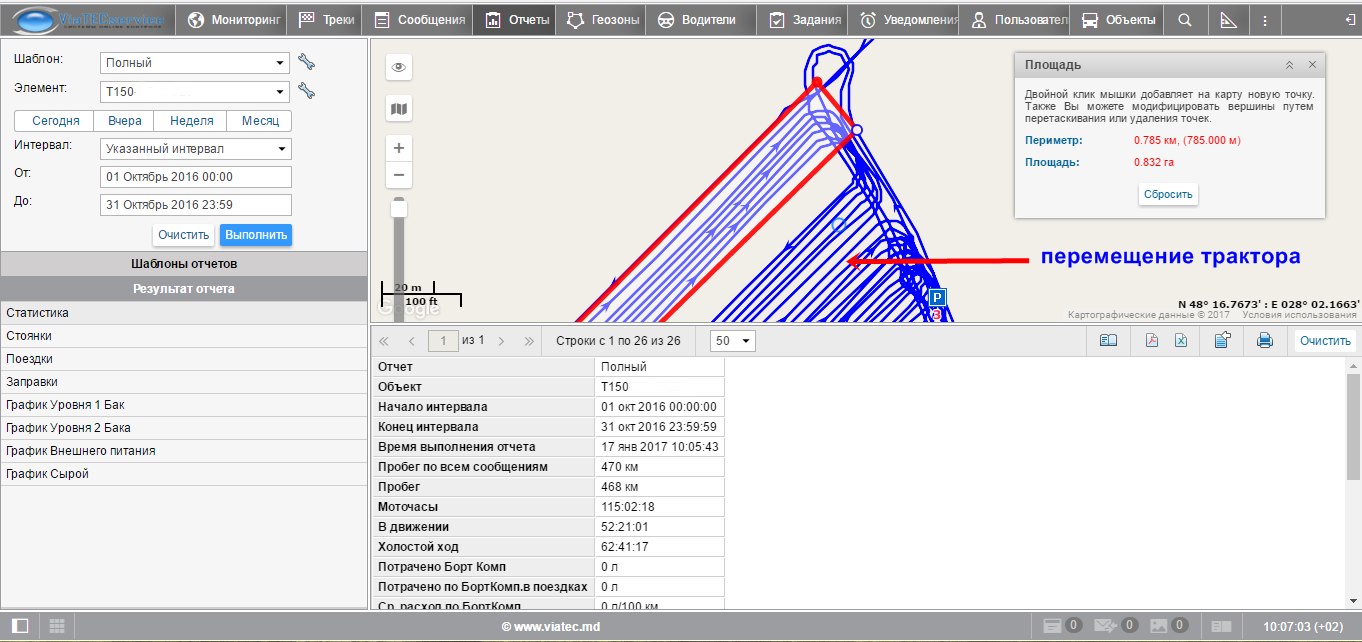
Task: Open the Мониторинг tab
Action: point(235,20)
